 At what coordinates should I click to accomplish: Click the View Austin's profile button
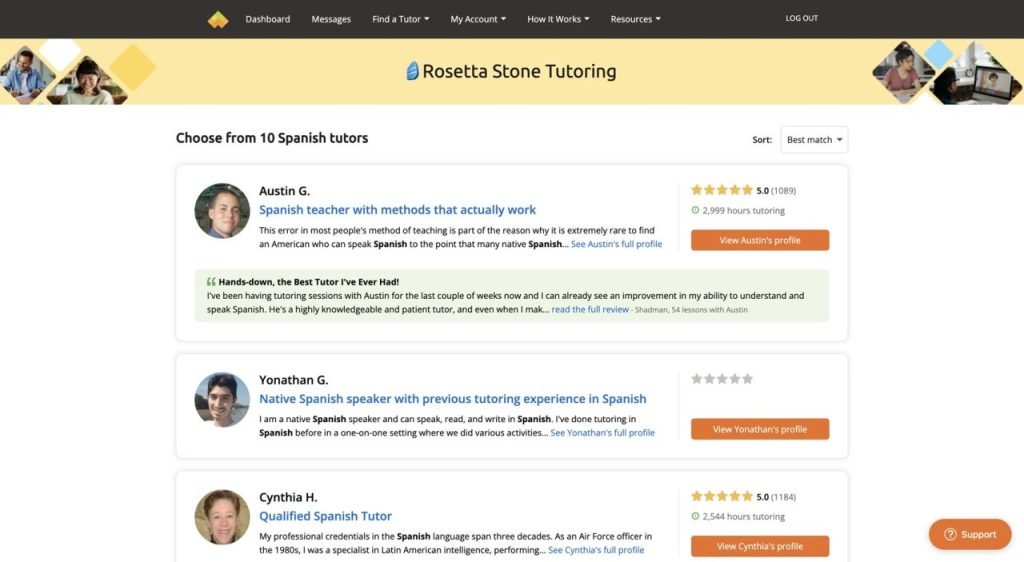tap(759, 240)
